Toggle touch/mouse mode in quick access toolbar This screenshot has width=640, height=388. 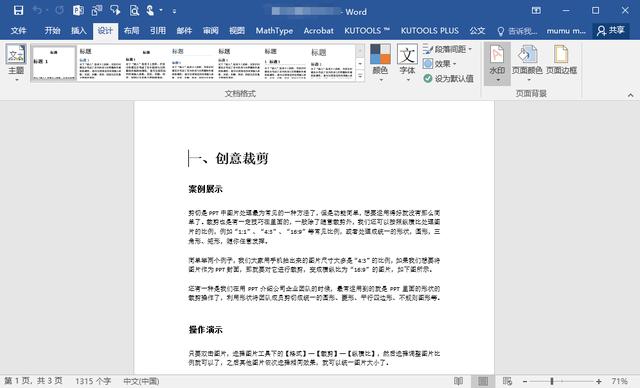tap(150, 10)
